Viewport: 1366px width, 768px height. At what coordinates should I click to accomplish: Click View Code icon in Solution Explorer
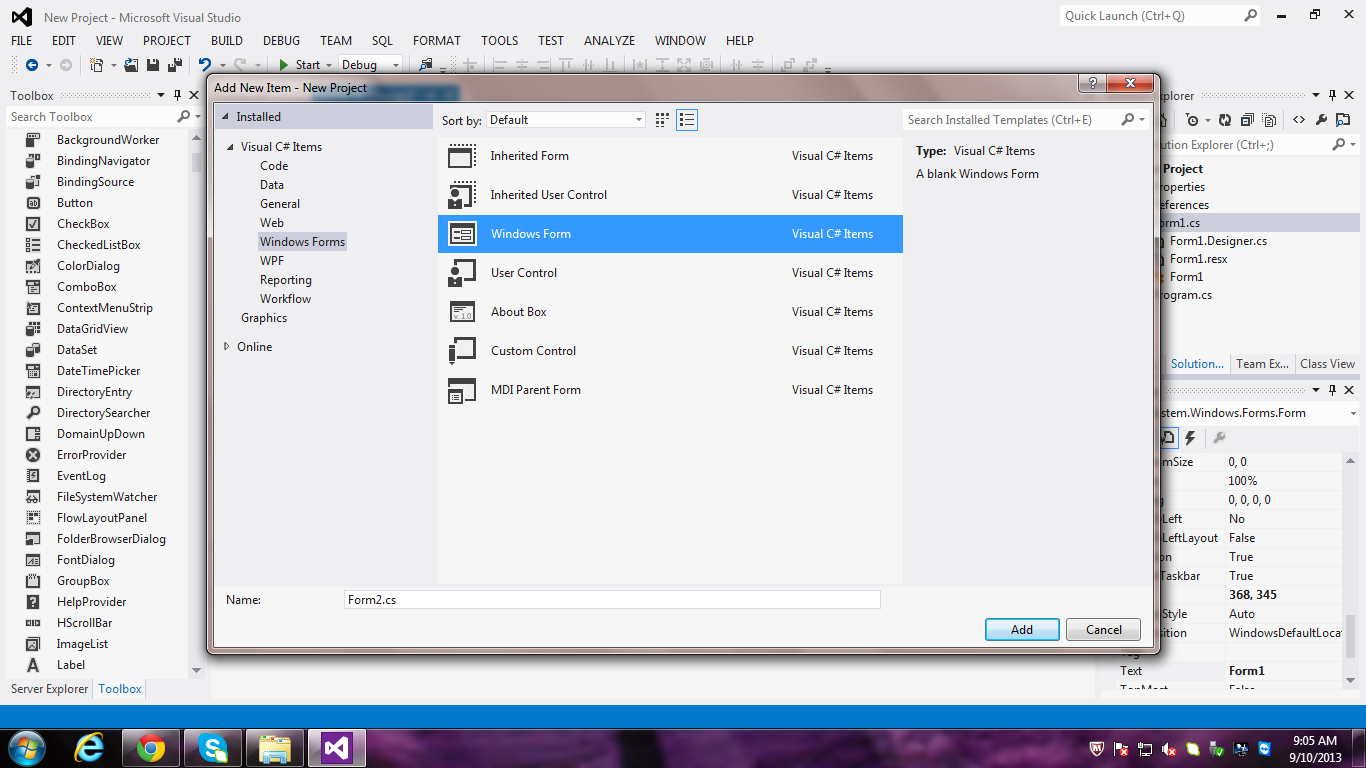coord(1299,120)
